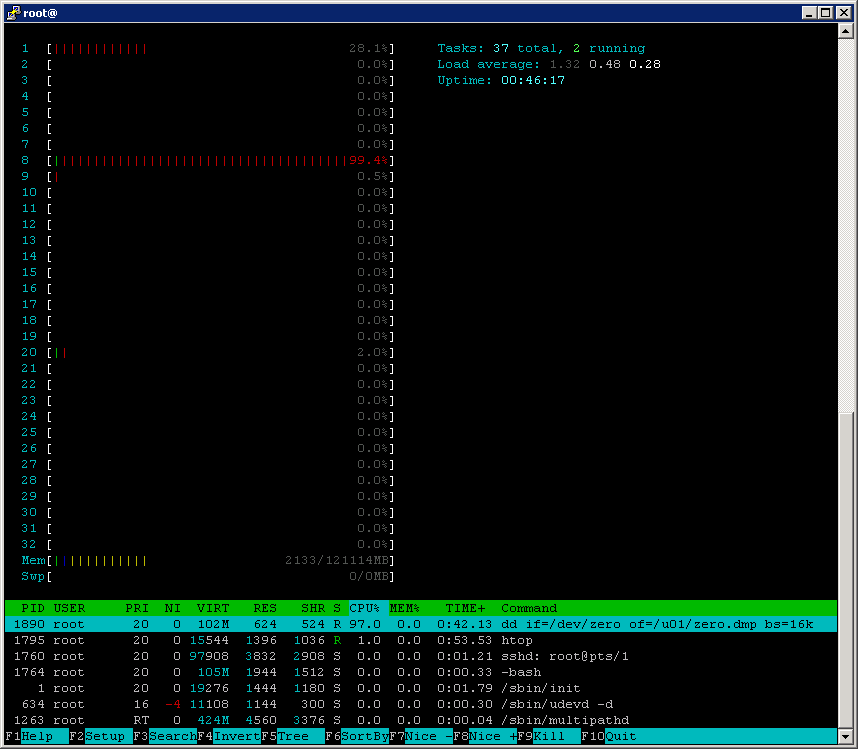The image size is (858, 749).
Task: Select the /sbin/init process row
Action: [421, 688]
